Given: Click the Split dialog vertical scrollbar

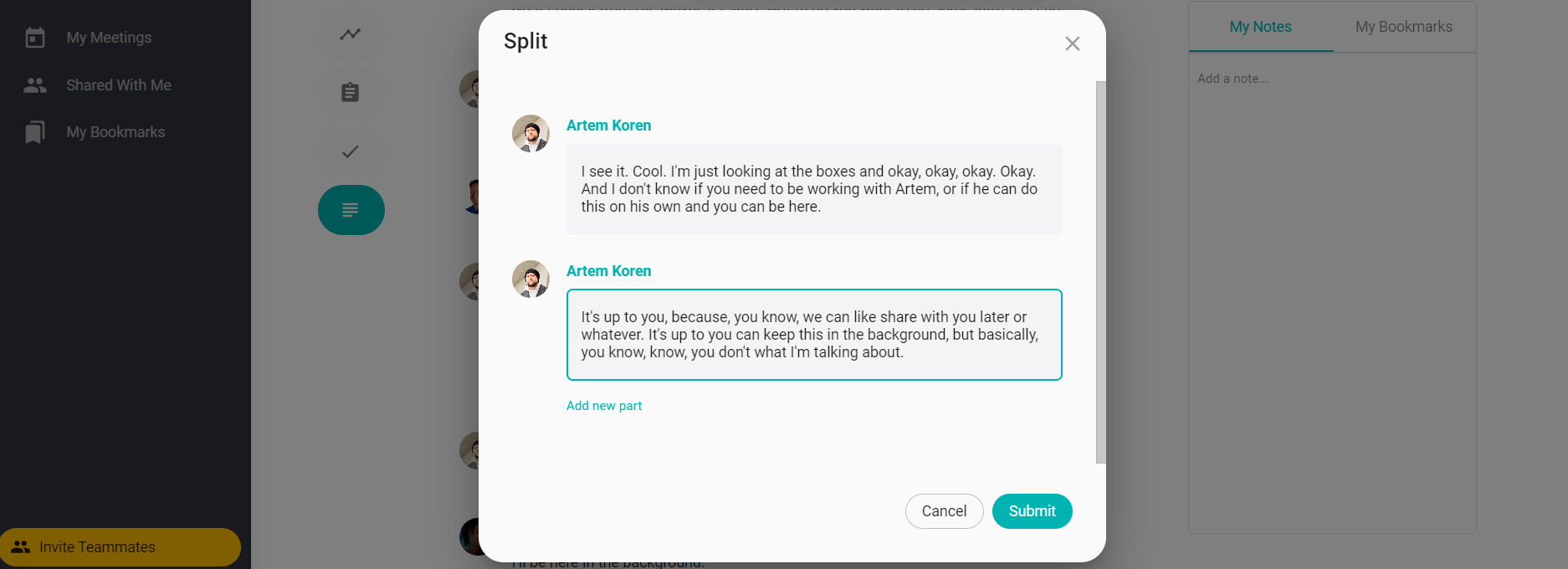Looking at the screenshot, I should (1100, 272).
